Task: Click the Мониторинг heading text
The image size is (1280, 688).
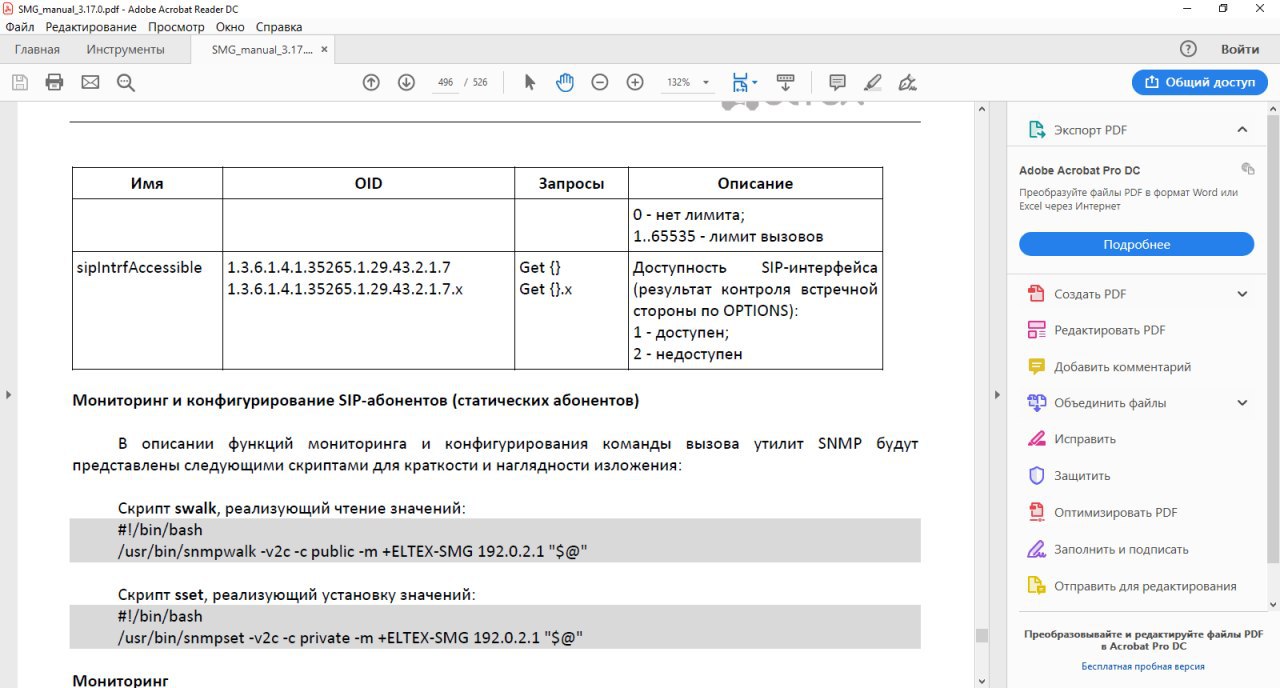Action: point(120,680)
